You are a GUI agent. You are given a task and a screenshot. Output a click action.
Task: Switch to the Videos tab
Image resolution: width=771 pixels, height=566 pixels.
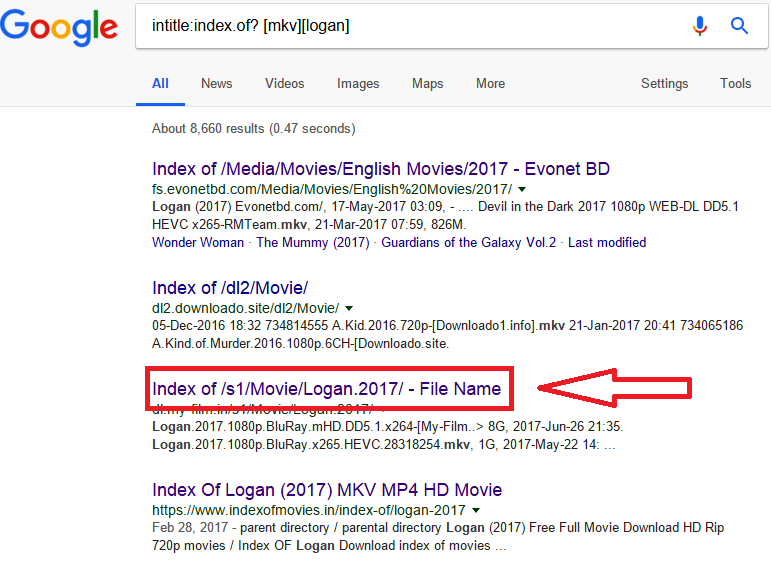(285, 84)
